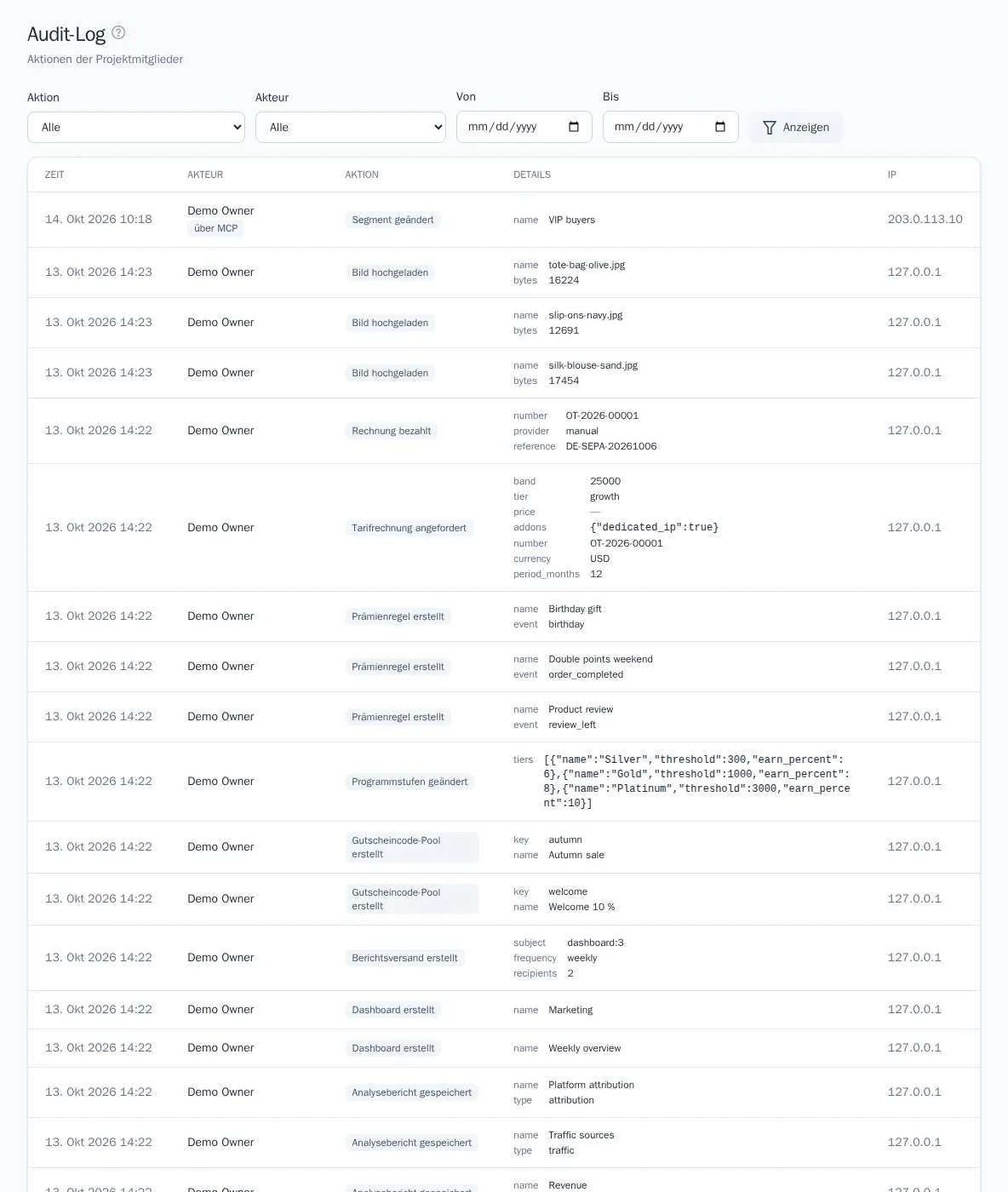Click the 'Programmstufen geändert' action tag
The width and height of the screenshot is (1008, 1192).
click(x=409, y=782)
